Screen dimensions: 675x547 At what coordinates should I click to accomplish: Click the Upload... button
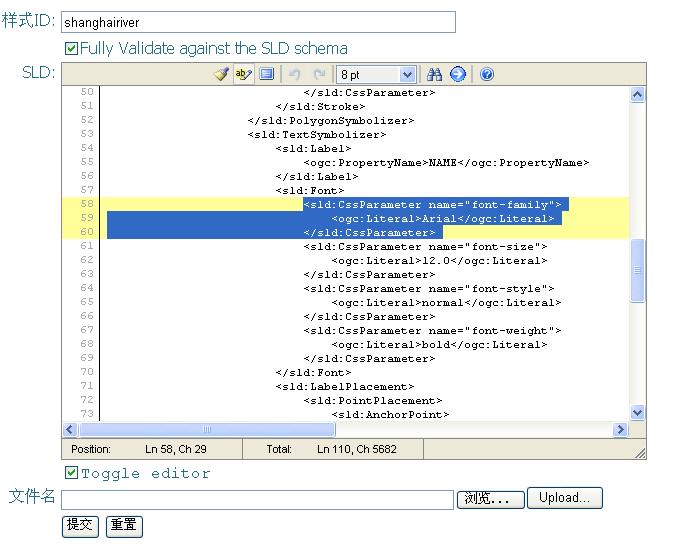(564, 498)
